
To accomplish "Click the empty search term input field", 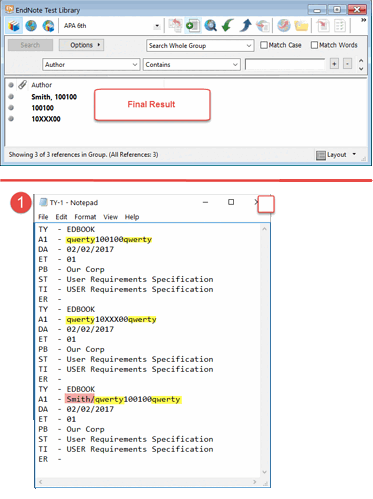I will click(285, 64).
